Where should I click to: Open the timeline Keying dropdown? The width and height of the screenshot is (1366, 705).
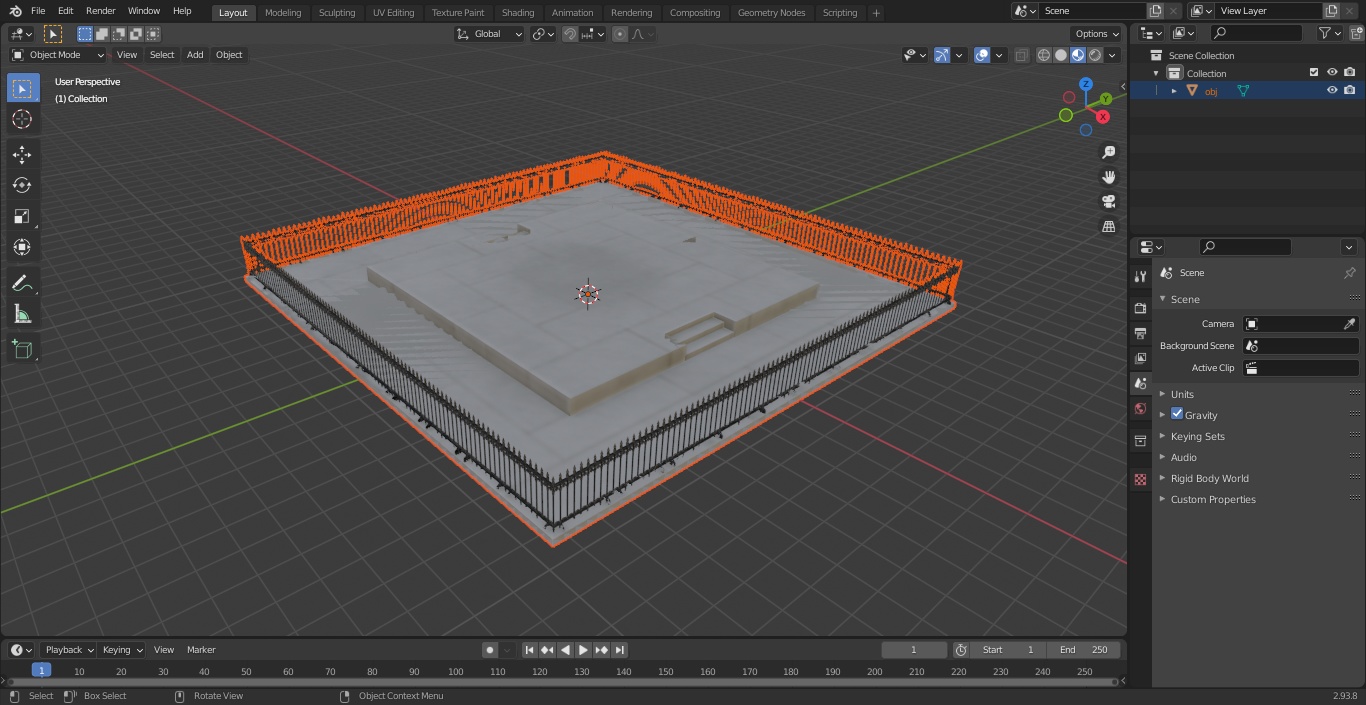point(122,650)
